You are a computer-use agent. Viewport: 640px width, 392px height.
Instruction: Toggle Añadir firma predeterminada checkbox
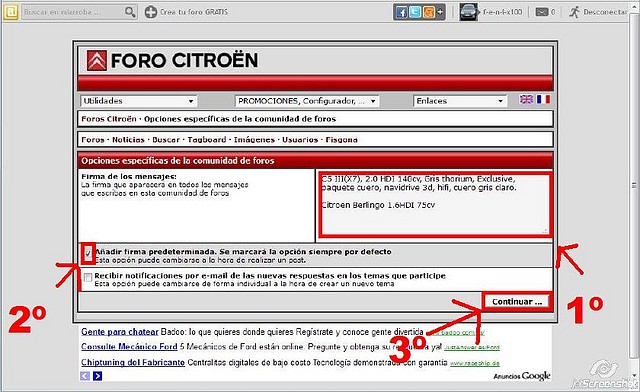pyautogui.click(x=88, y=254)
